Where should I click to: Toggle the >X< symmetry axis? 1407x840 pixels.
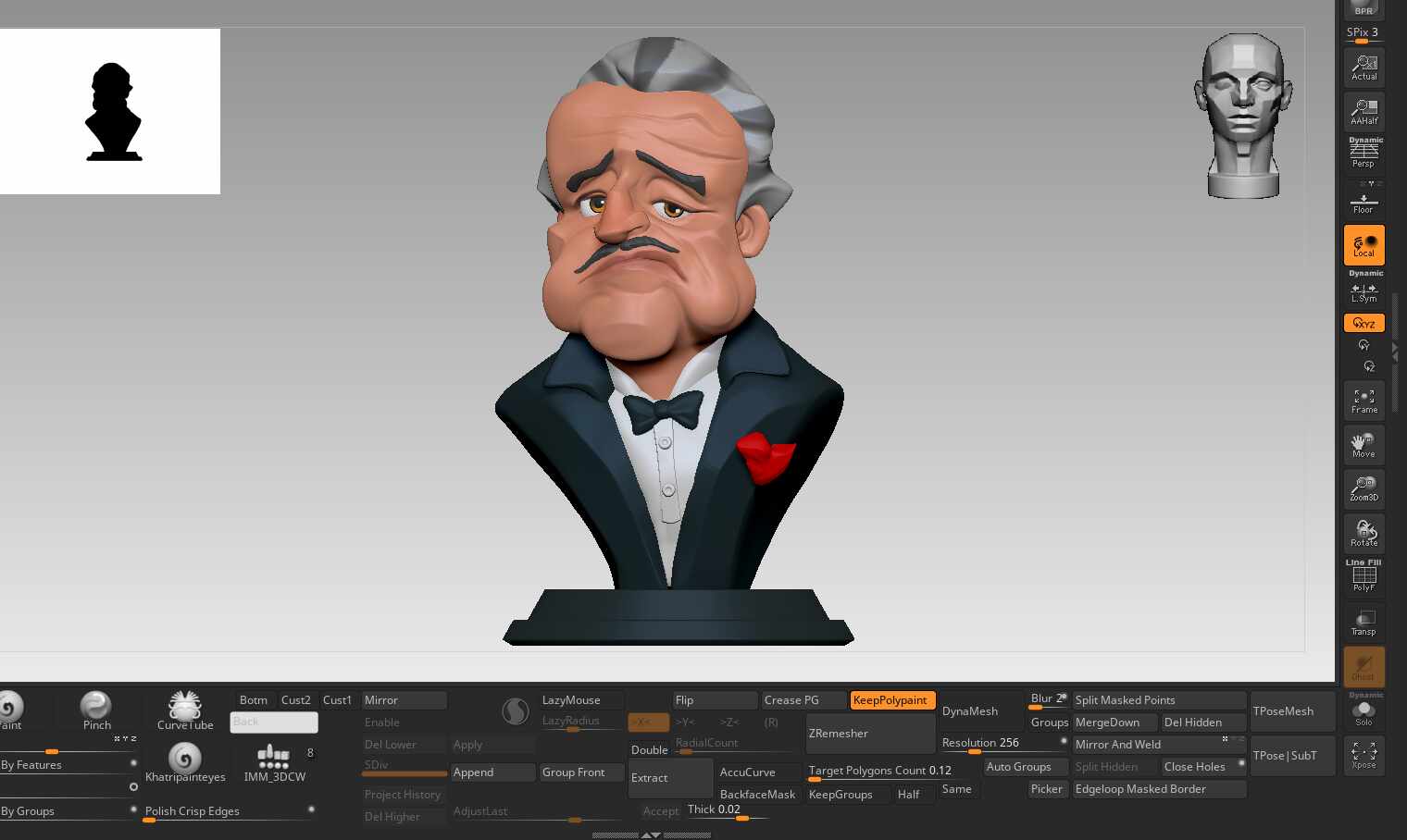pyautogui.click(x=648, y=722)
